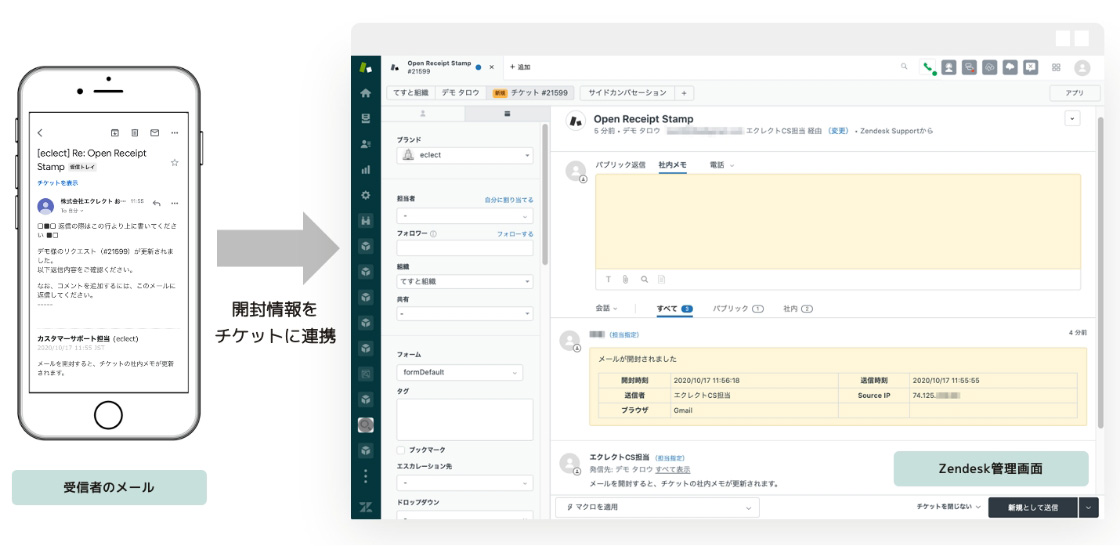
Task: Open ticket options chevron beside ticket title
Action: click(x=1072, y=119)
